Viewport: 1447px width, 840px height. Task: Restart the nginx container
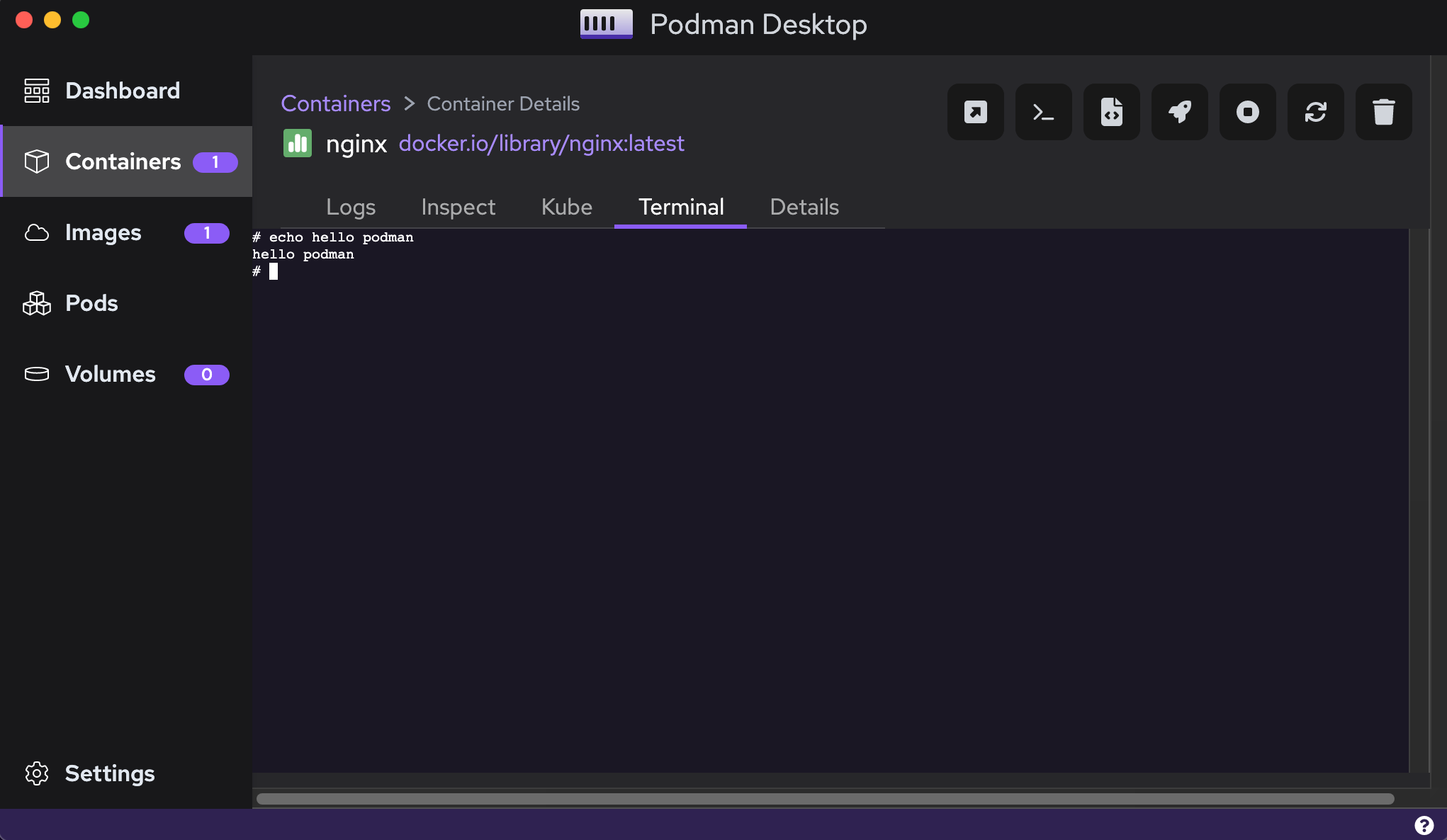pos(1315,112)
